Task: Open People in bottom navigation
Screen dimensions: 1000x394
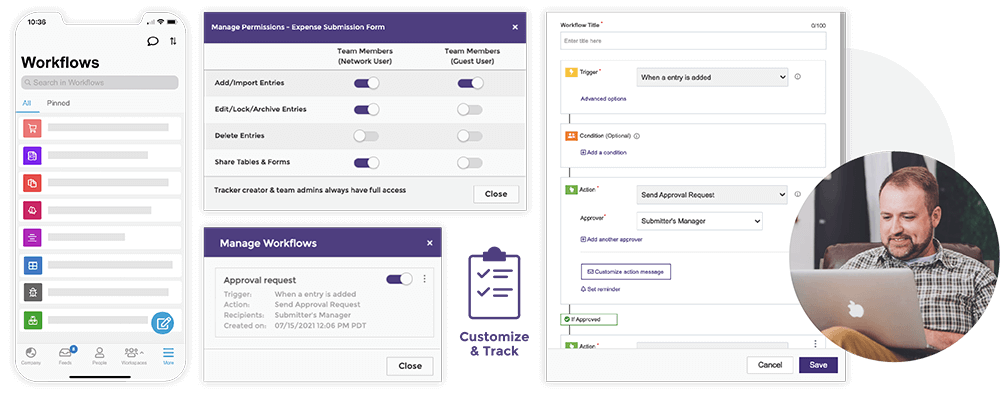Action: (x=99, y=356)
